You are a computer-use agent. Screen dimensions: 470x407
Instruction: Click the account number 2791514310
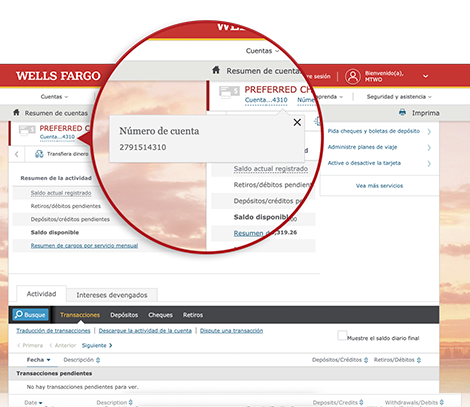click(143, 147)
